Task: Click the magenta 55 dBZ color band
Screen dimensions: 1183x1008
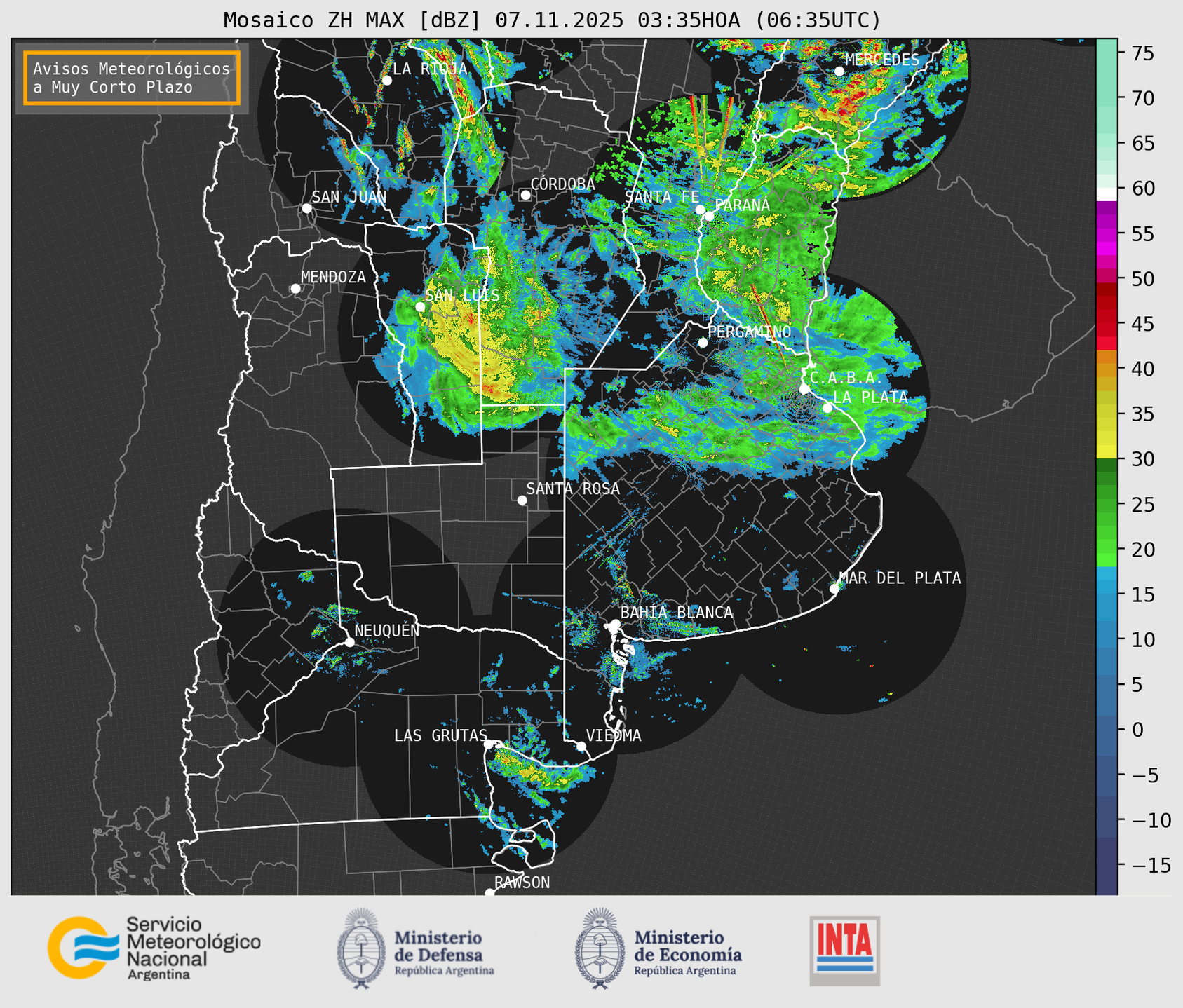Action: tap(1107, 234)
